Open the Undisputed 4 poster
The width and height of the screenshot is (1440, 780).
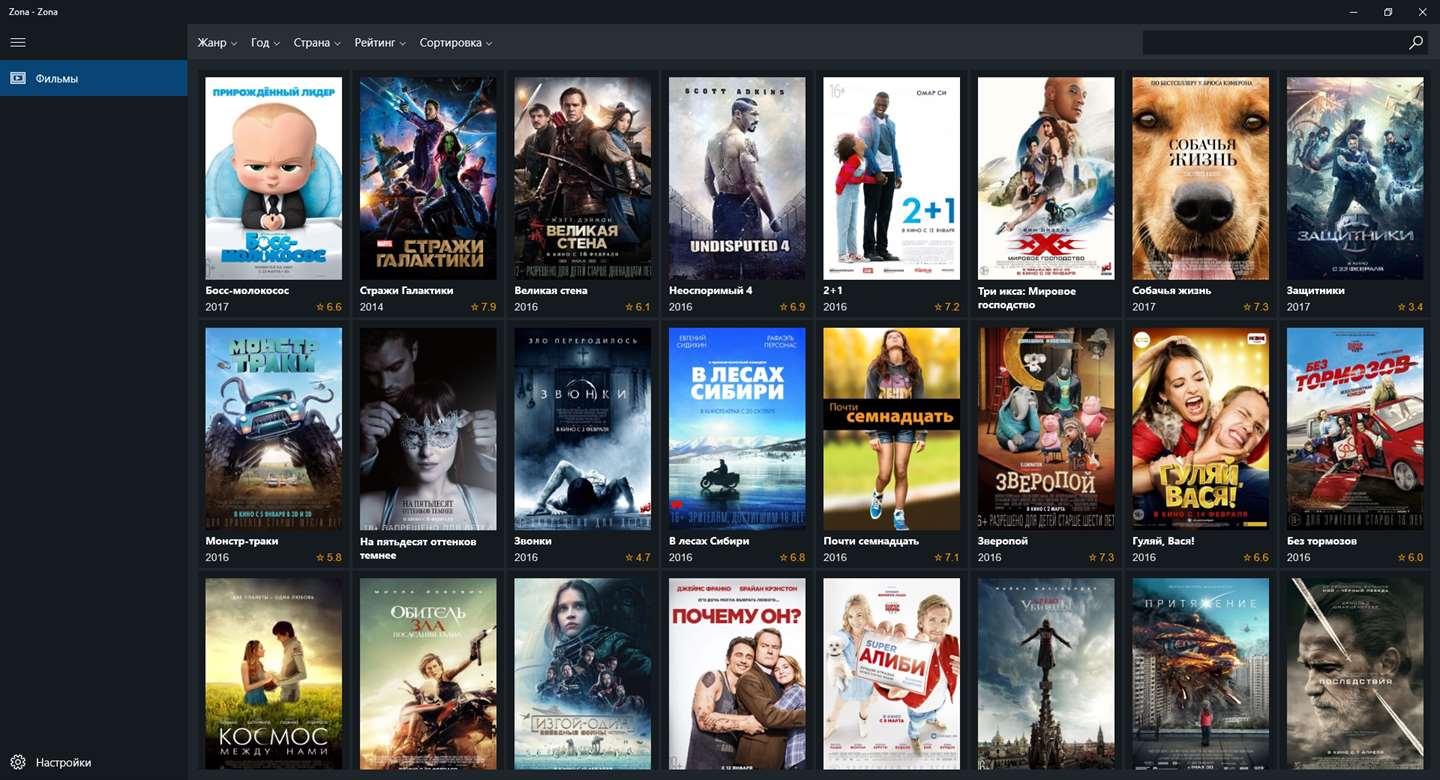(x=737, y=179)
